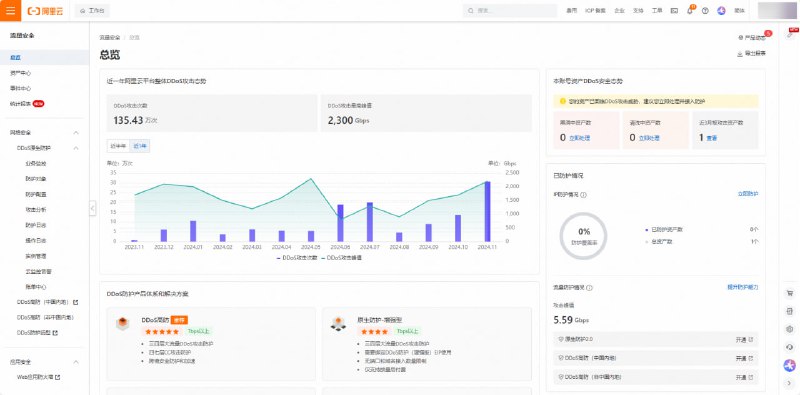Open the AI assistant icon in header

pyautogui.click(x=721, y=11)
